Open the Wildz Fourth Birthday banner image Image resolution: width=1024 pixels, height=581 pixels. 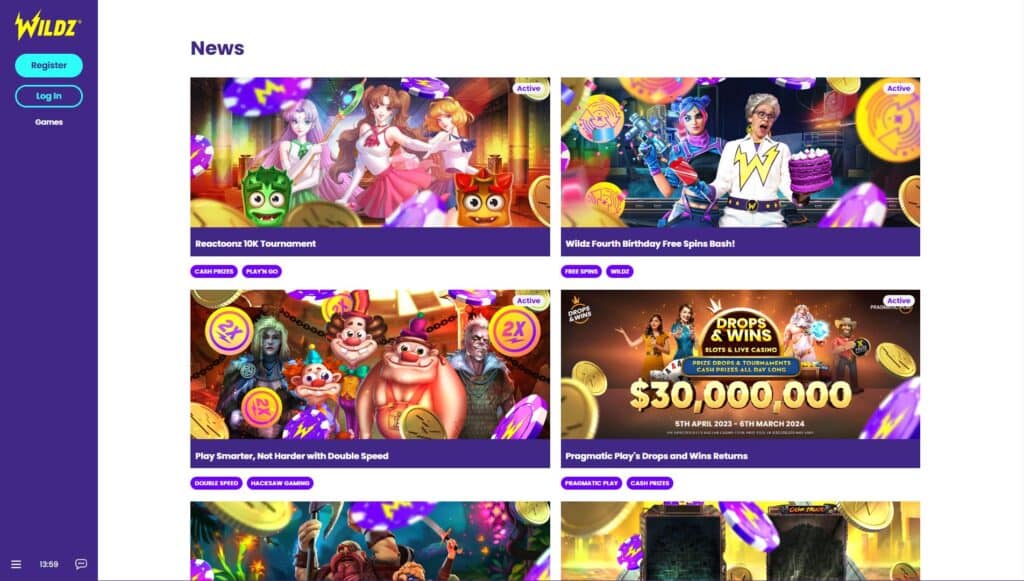(741, 152)
